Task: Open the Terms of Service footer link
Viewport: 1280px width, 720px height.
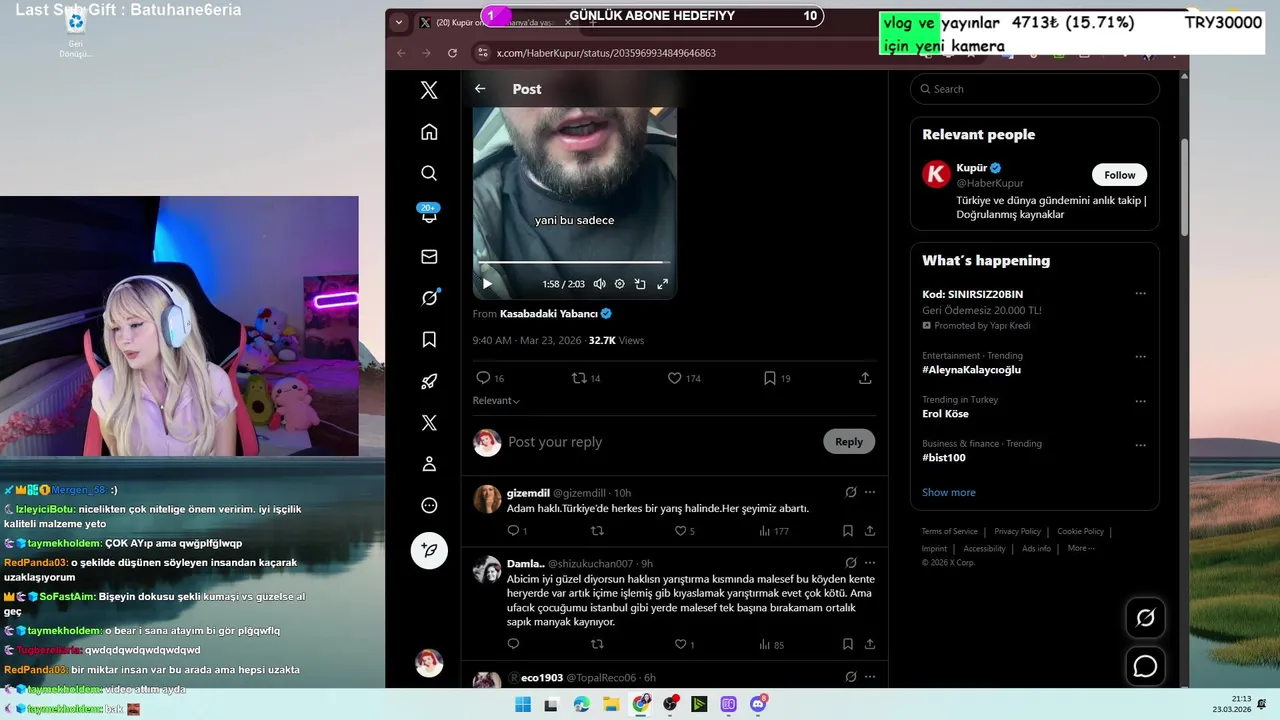Action: 949,531
